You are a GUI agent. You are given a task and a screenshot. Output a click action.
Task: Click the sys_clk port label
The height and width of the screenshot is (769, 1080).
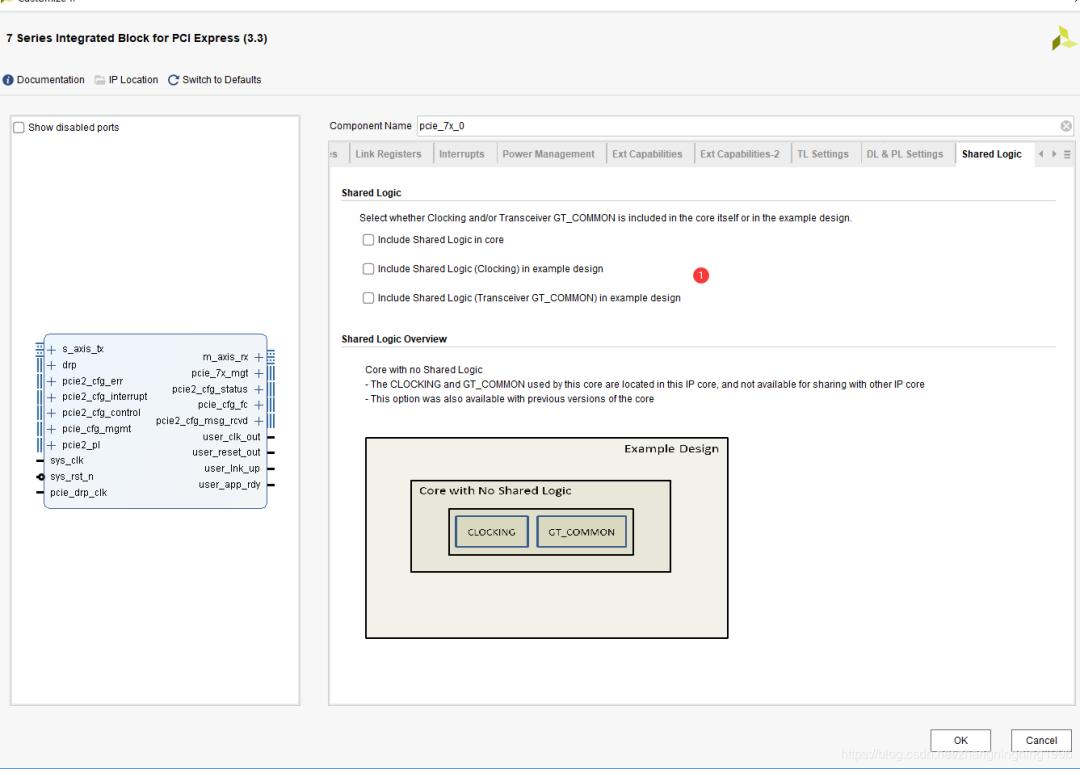tap(67, 461)
